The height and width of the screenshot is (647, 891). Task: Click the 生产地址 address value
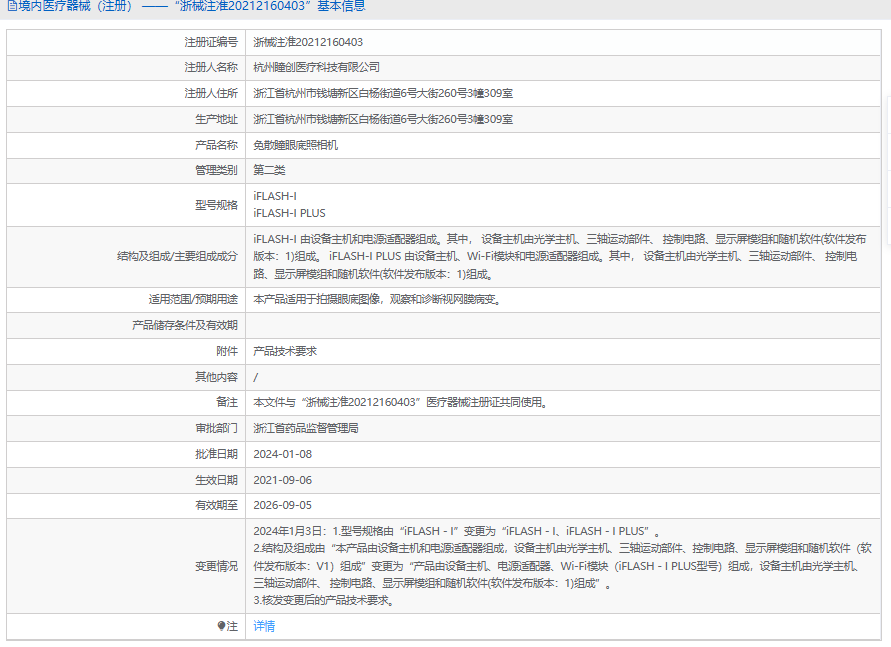[383, 119]
